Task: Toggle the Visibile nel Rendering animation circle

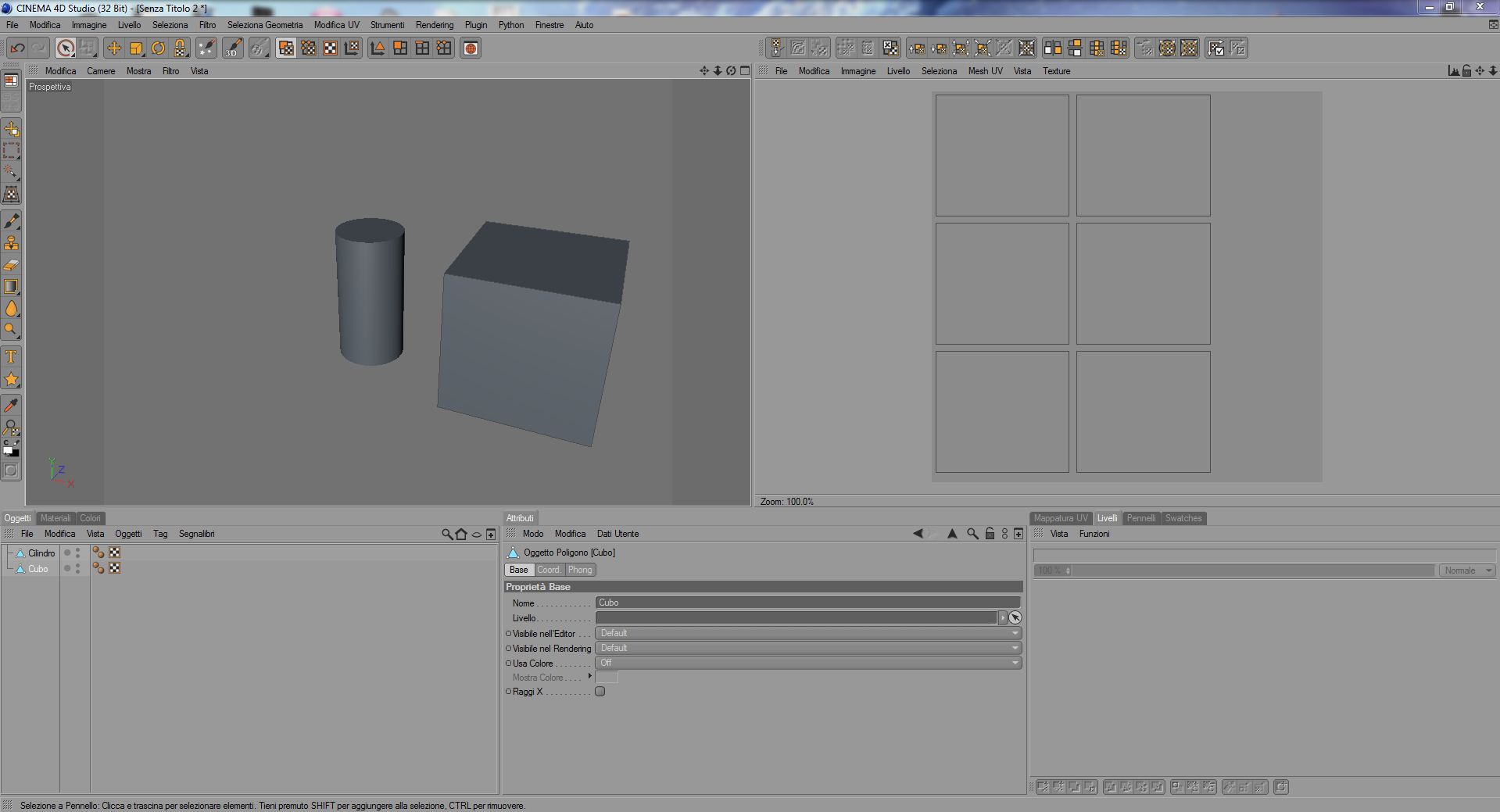Action: click(509, 649)
